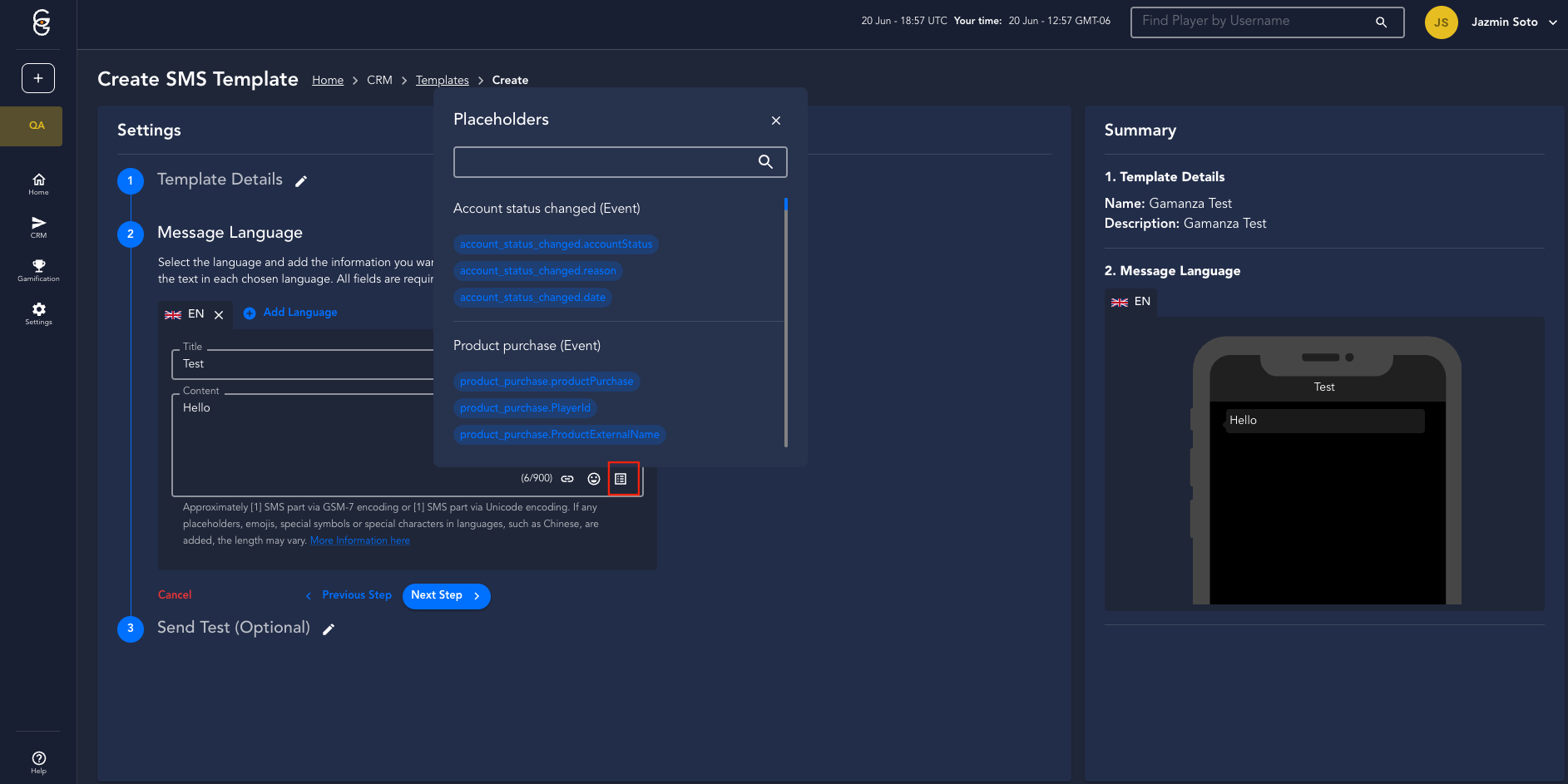The width and height of the screenshot is (1568, 784).
Task: Click the Placeholders list scrollbar
Action: pyautogui.click(x=785, y=323)
